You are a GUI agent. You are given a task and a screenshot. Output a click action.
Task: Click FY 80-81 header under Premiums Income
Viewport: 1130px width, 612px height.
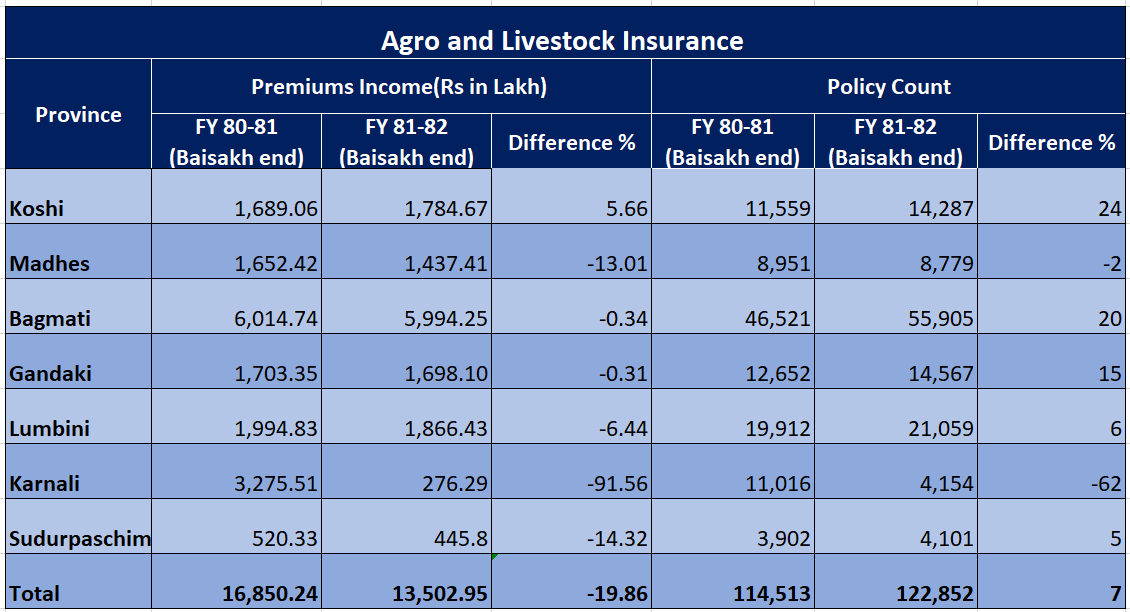point(237,142)
